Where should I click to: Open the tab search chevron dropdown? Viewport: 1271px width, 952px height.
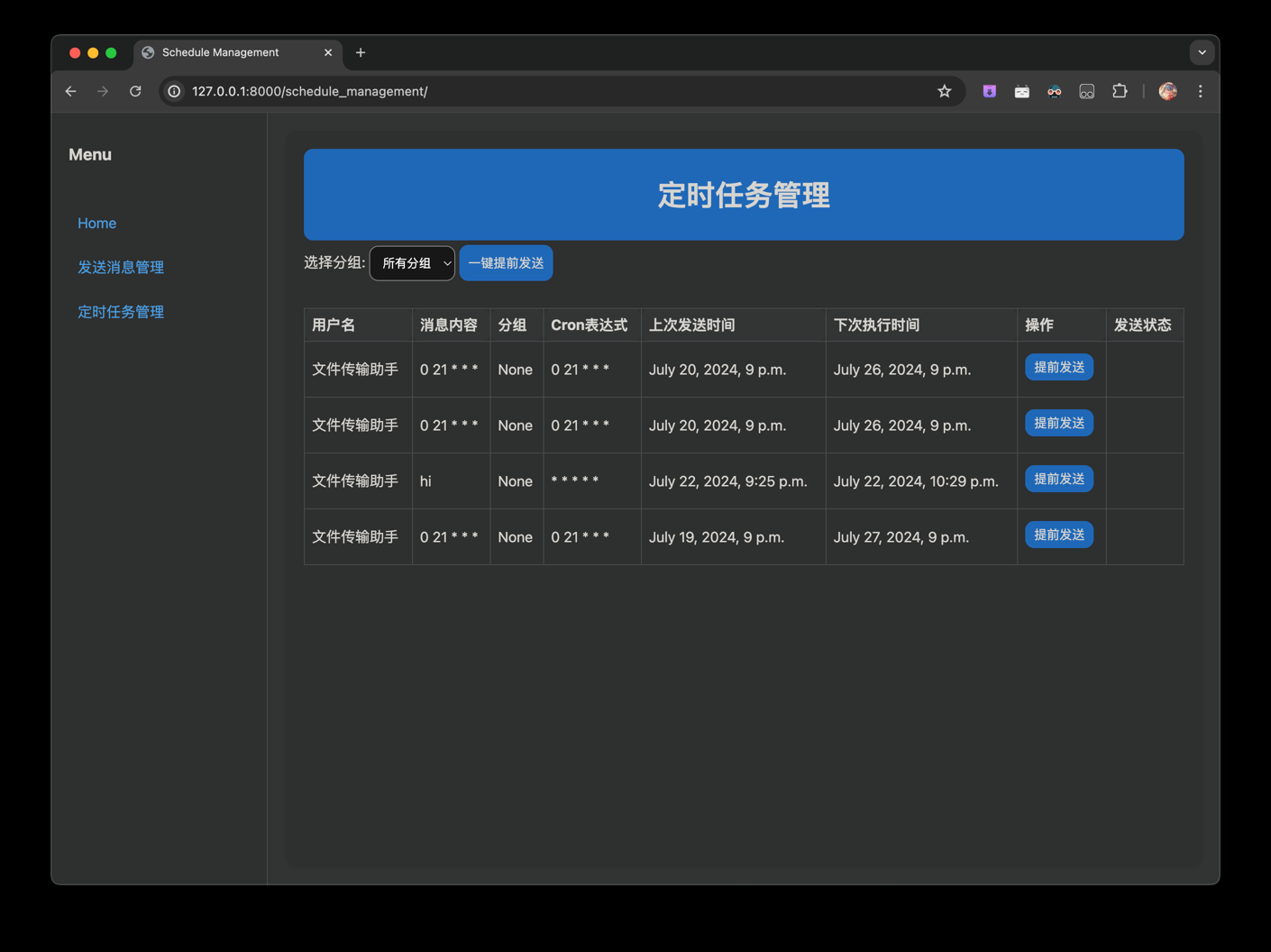click(1202, 52)
